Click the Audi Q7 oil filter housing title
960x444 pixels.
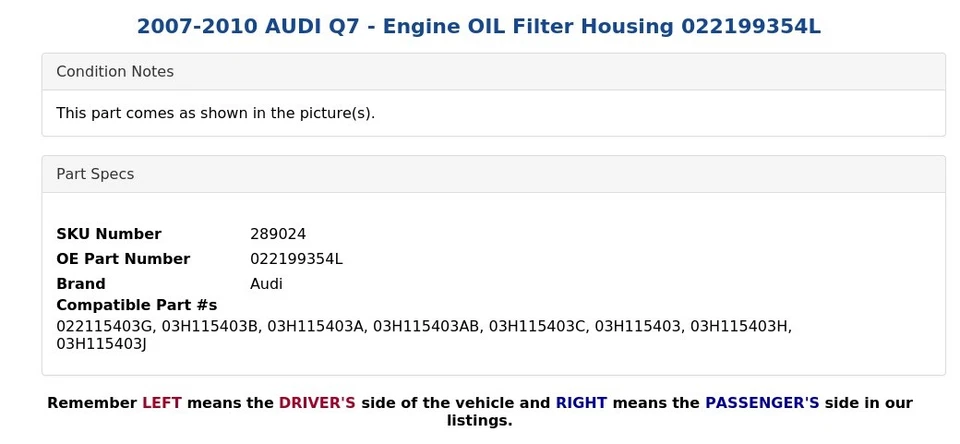point(478,27)
